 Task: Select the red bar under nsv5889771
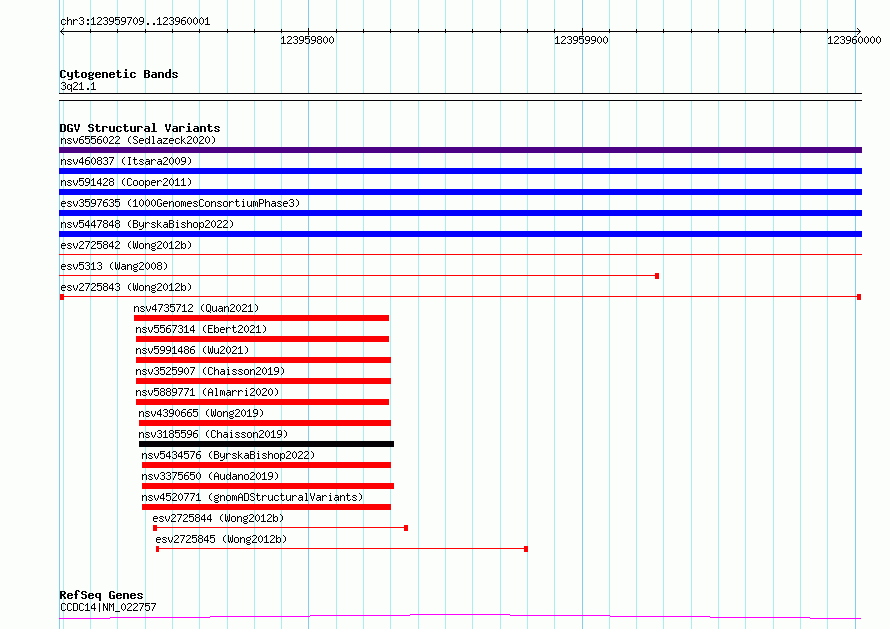262,402
